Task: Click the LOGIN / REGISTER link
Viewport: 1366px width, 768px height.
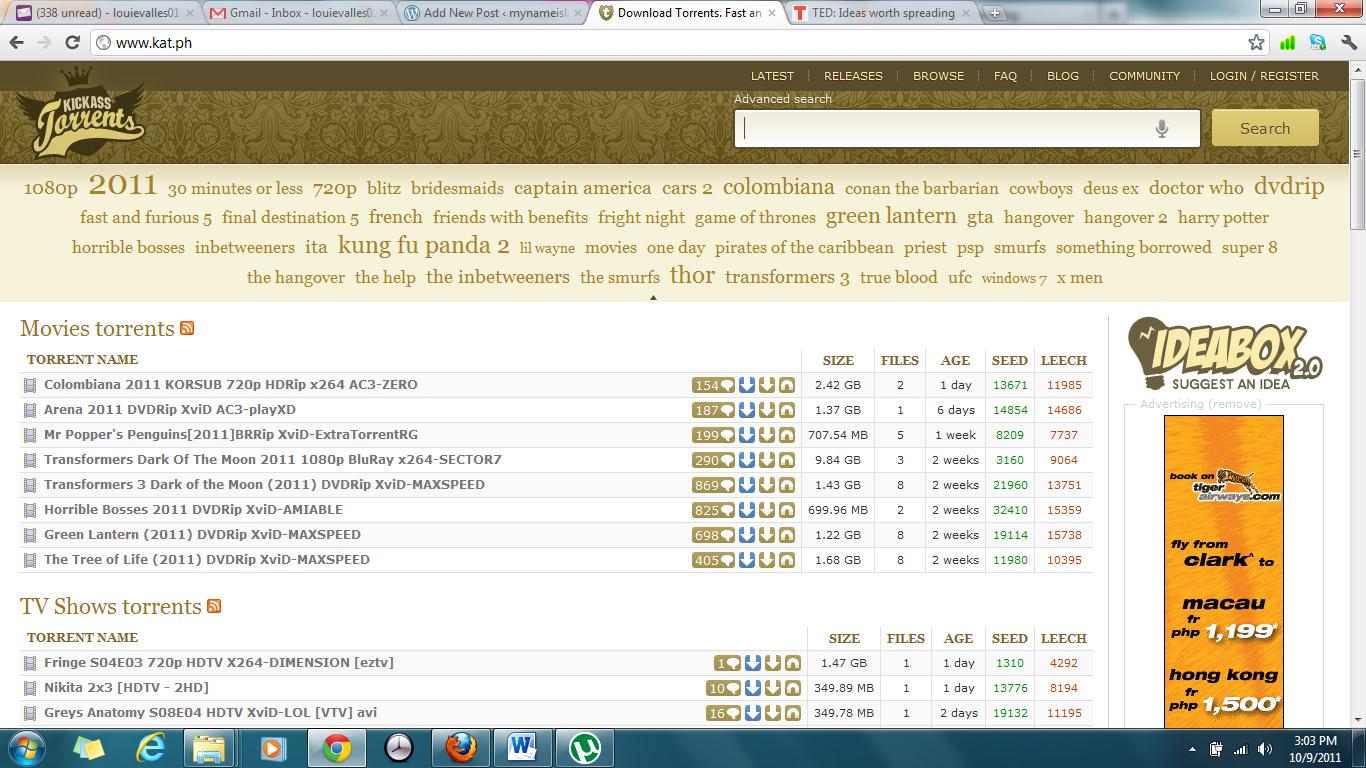Action: 1264,76
